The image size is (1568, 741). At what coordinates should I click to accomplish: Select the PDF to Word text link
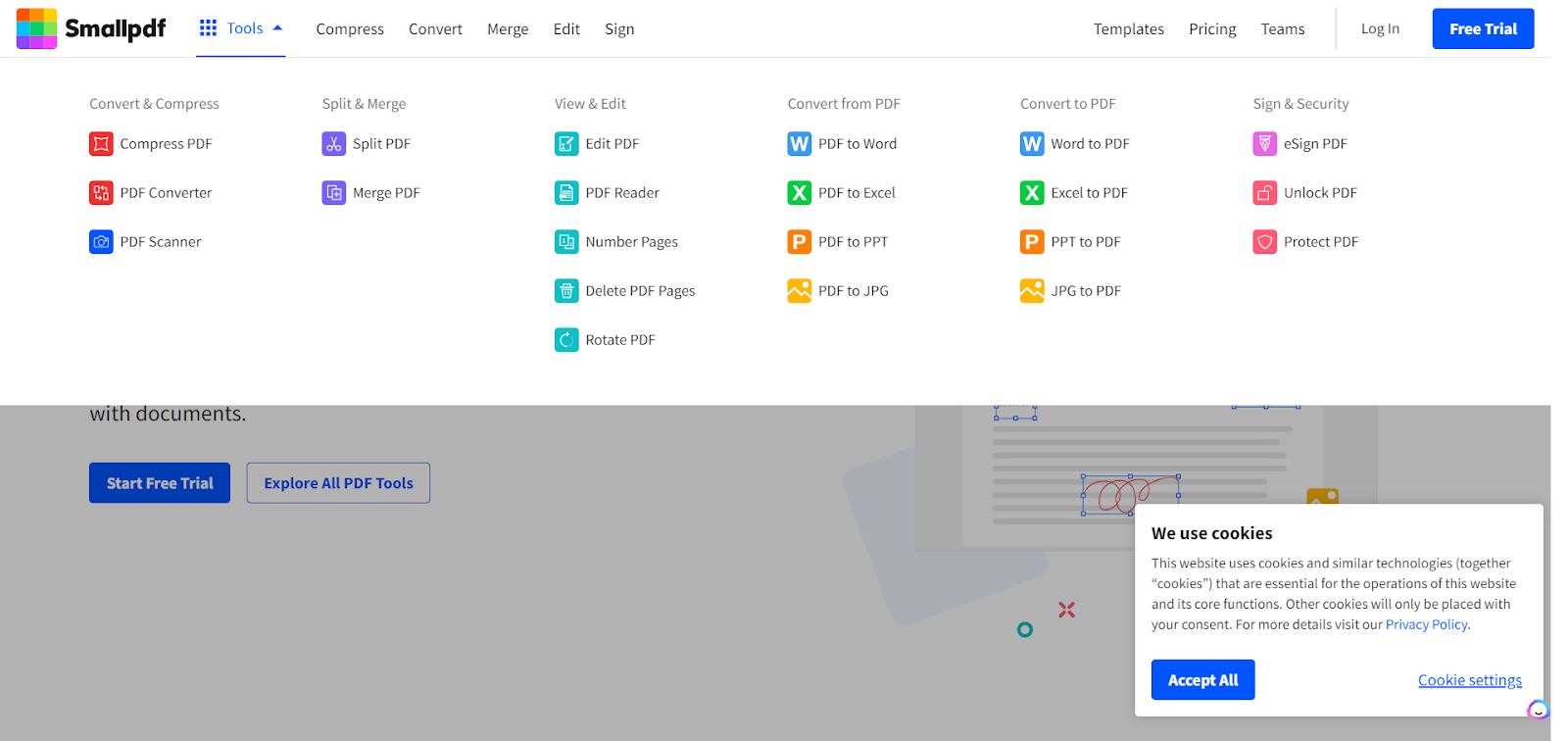[857, 144]
